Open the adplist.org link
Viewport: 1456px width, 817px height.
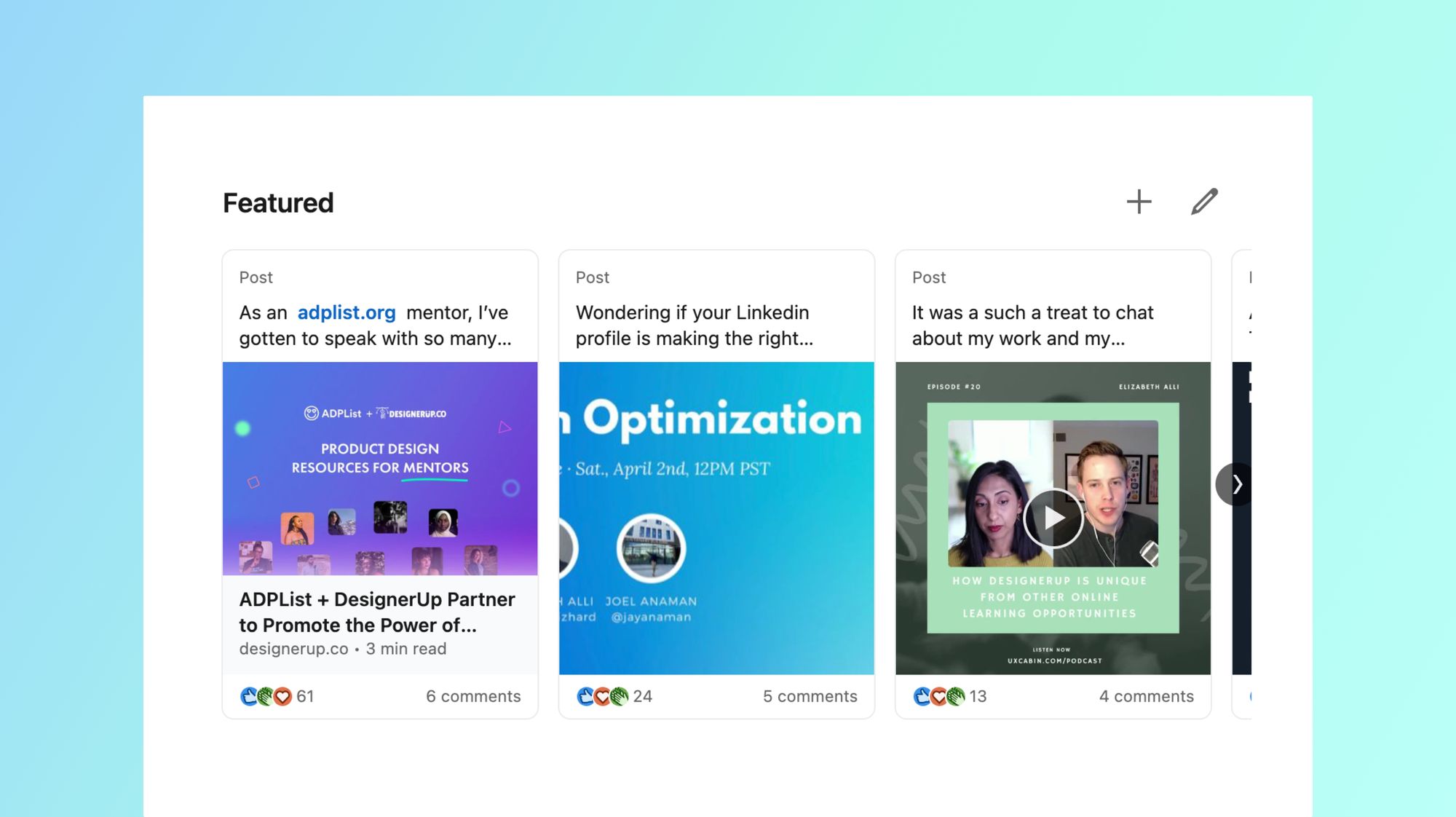pos(347,312)
